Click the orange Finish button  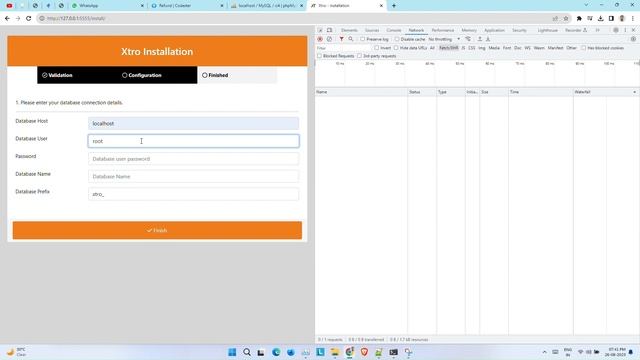(x=157, y=230)
